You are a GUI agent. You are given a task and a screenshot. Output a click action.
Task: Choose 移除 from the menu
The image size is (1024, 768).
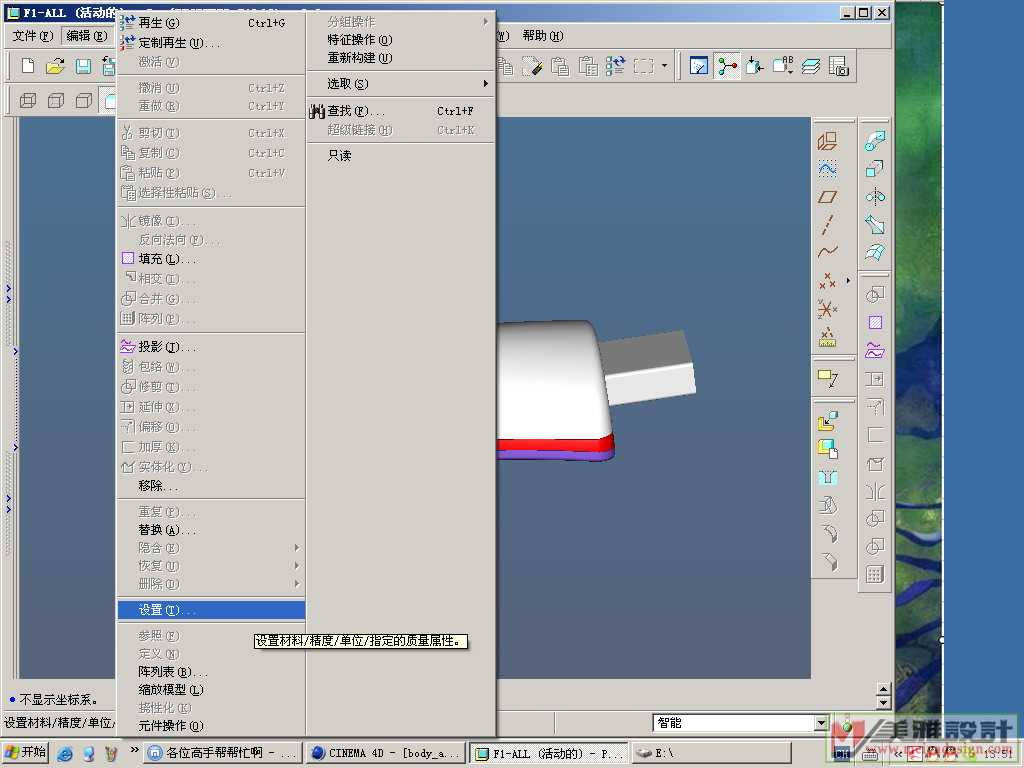point(211,486)
